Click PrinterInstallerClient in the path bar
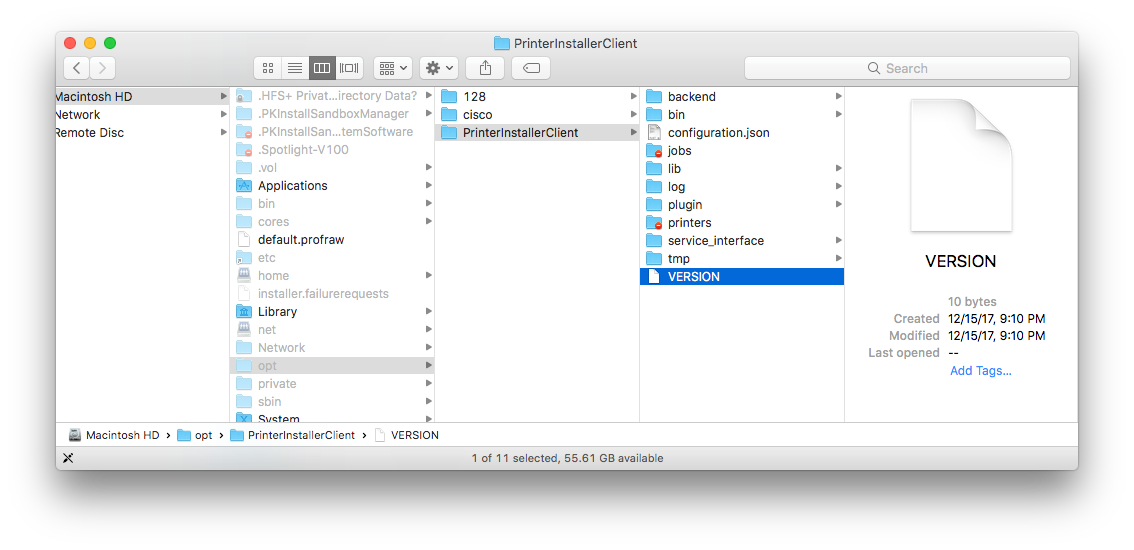This screenshot has height=550, width=1134. pos(293,435)
